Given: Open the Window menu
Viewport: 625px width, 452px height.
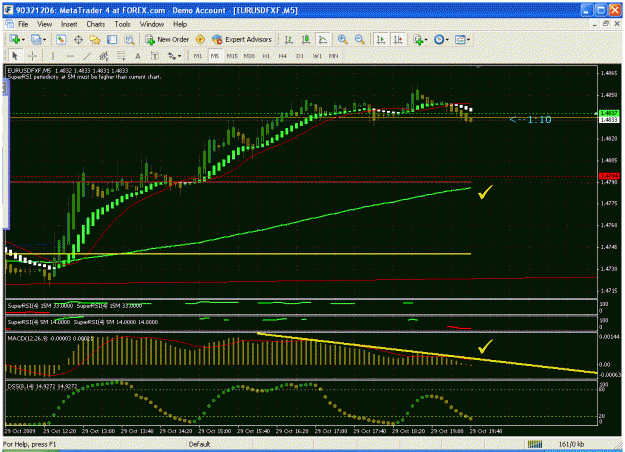Looking at the screenshot, I should 152,24.
